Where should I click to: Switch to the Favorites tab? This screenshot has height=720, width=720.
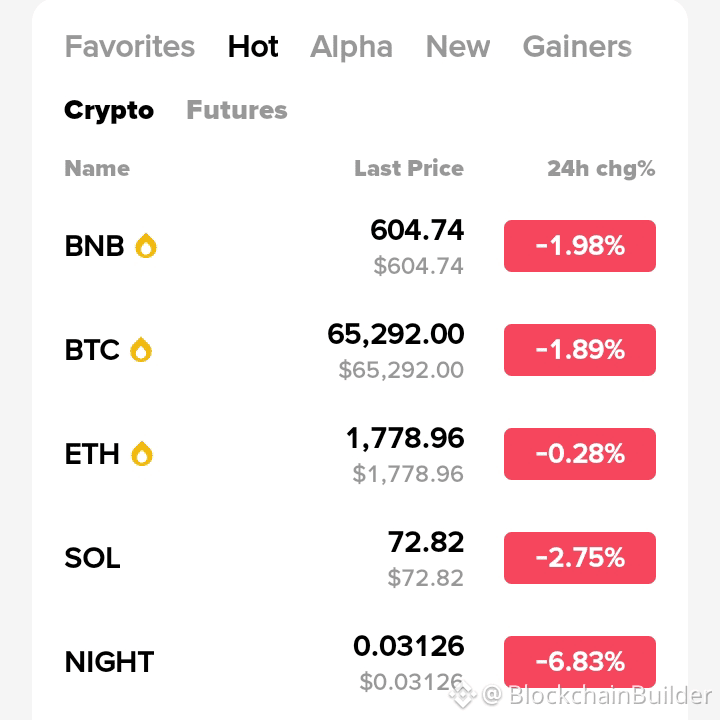tap(130, 46)
